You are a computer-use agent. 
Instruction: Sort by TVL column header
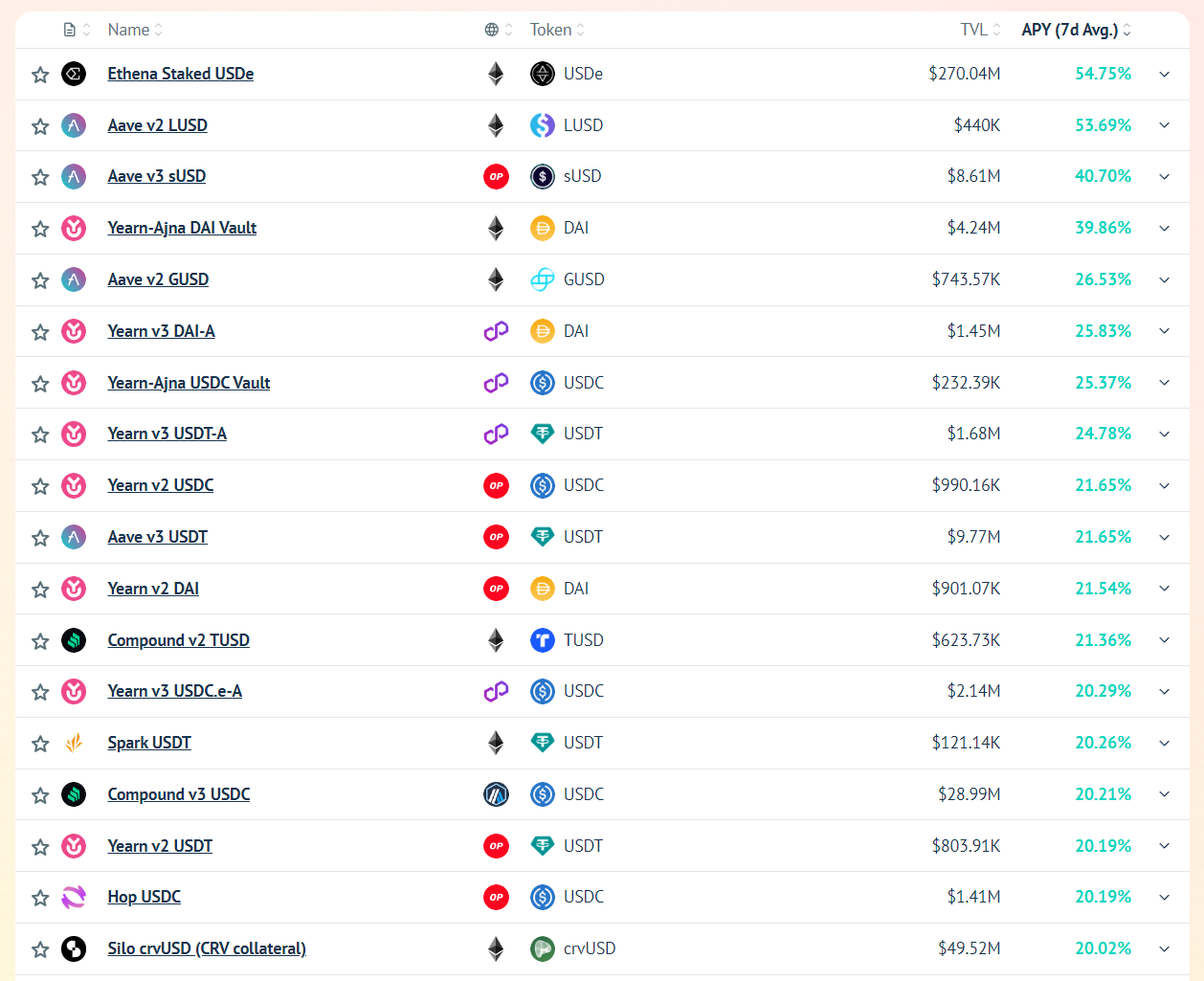[981, 30]
